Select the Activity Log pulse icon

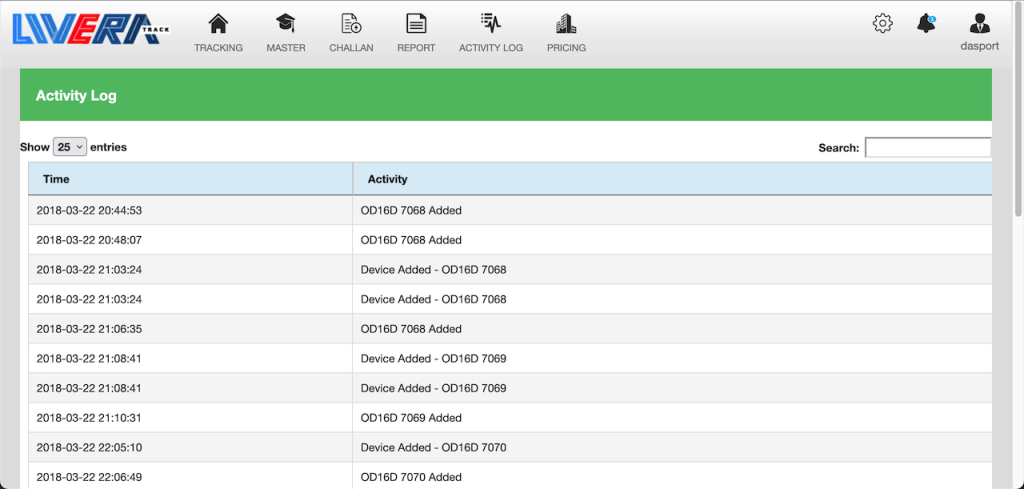click(490, 23)
